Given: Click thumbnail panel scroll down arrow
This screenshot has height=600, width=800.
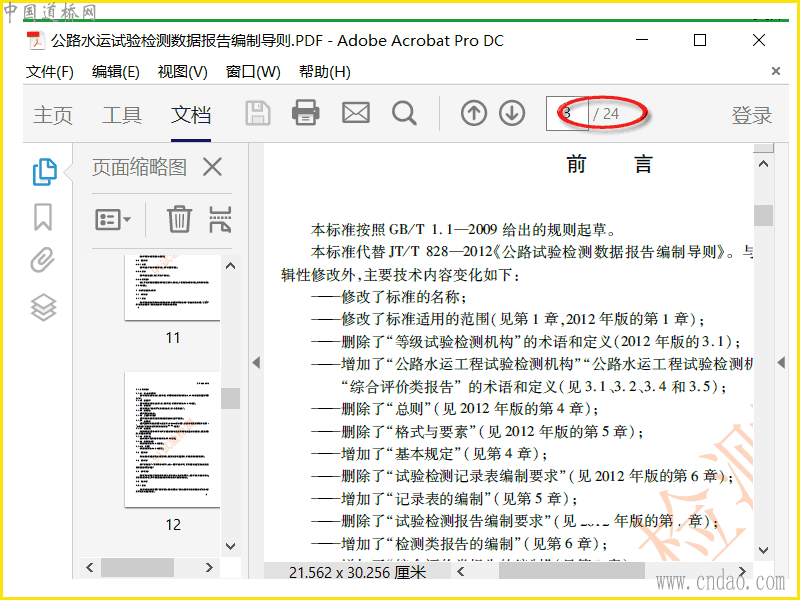Looking at the screenshot, I should 231,546.
